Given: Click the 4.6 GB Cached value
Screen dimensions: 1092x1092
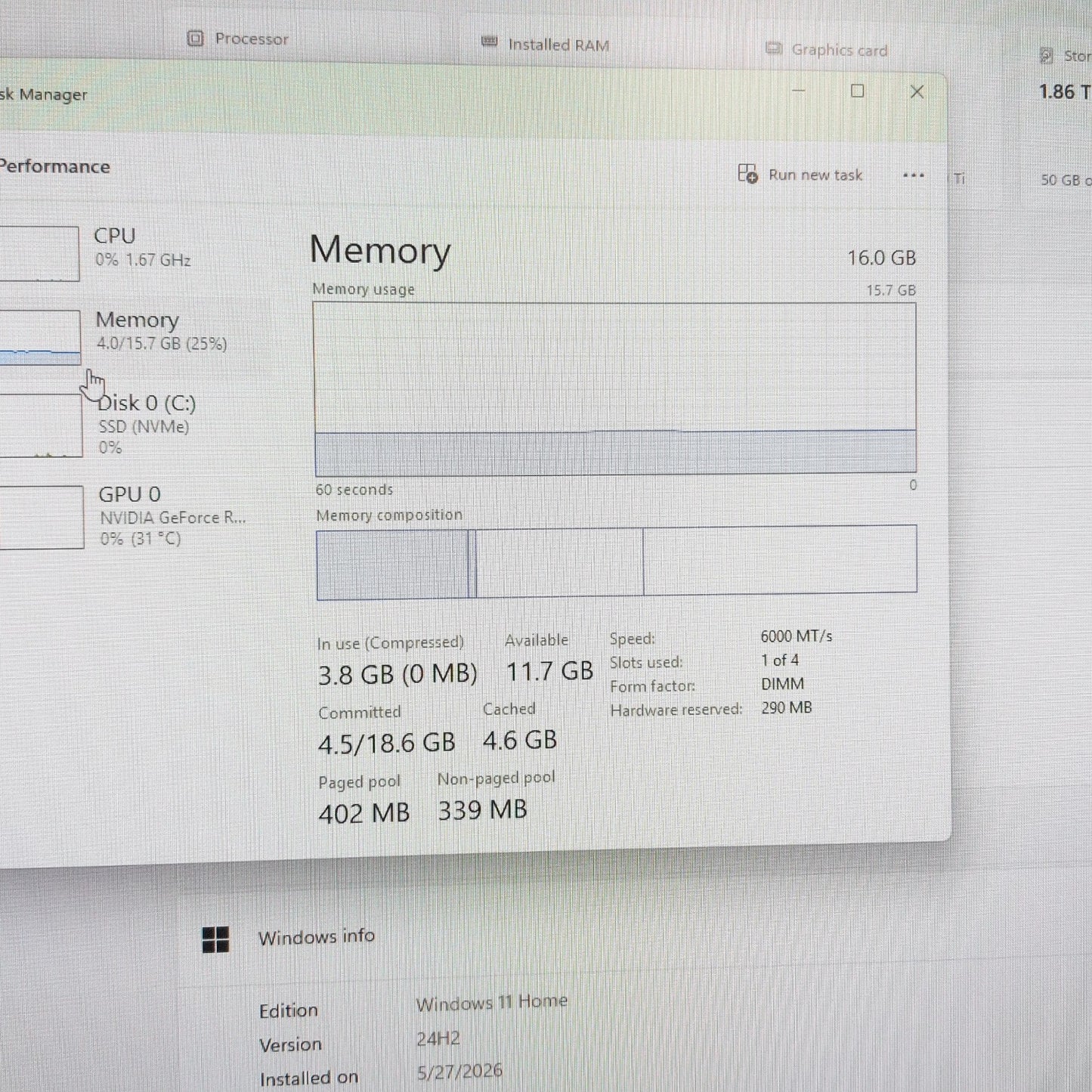Looking at the screenshot, I should [x=520, y=740].
